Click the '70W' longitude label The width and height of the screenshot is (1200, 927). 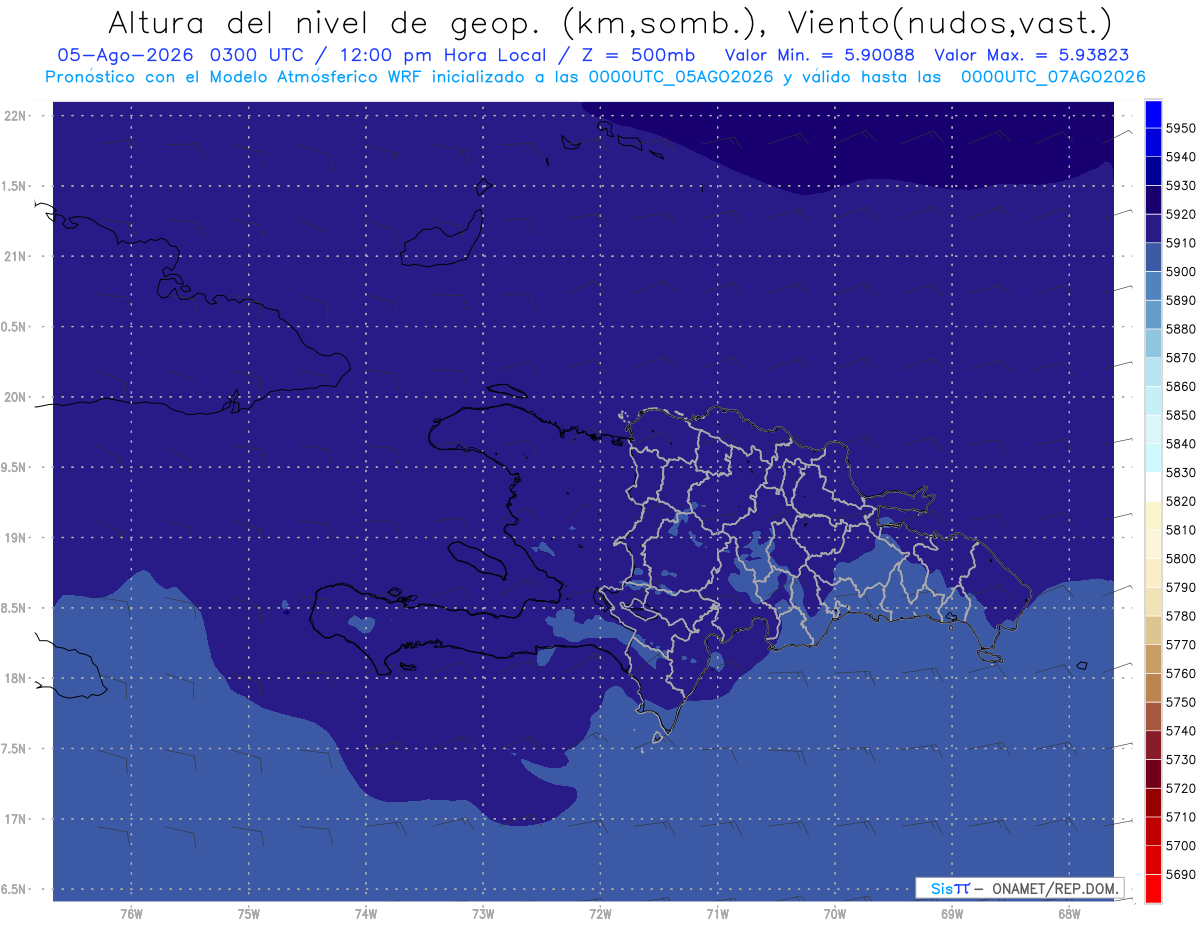click(x=834, y=913)
